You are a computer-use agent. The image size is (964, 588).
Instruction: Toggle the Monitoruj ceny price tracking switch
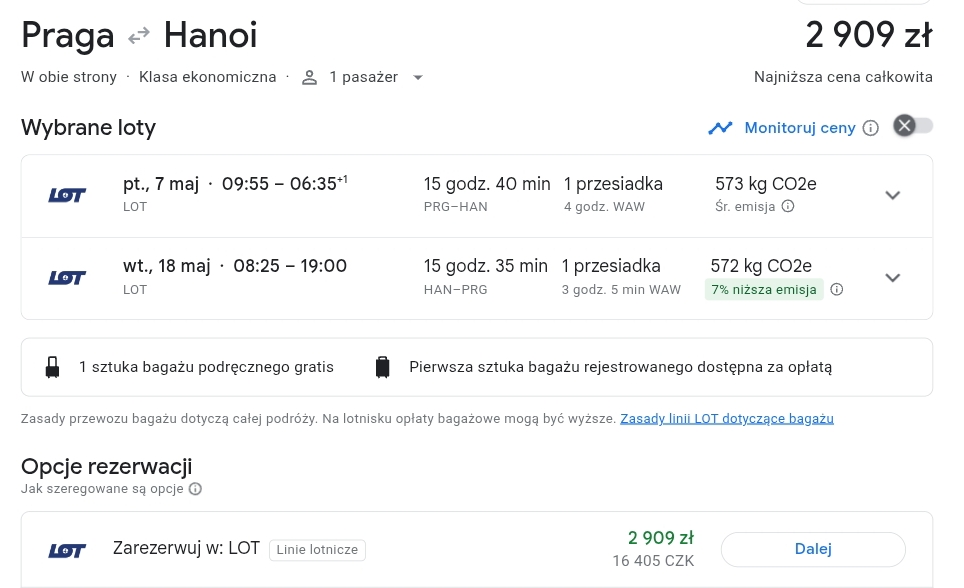(913, 126)
